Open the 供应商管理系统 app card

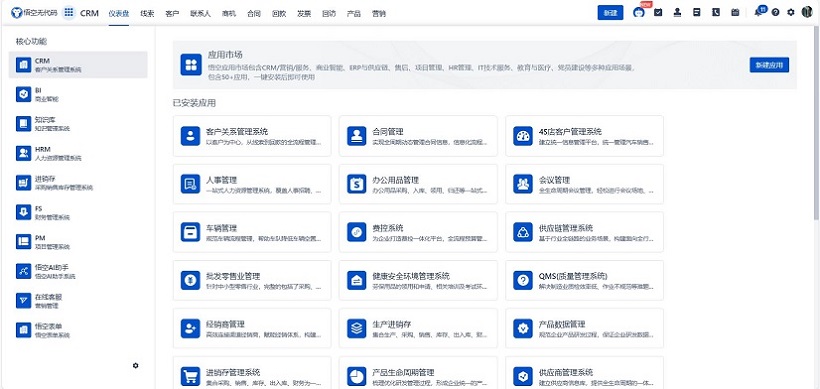[585, 373]
